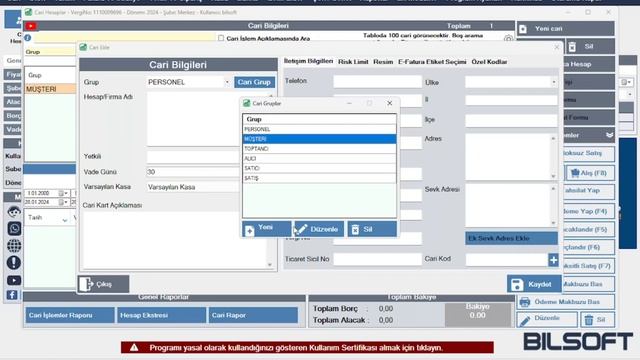Open the Varsayılan Kasa dropdown
The height and width of the screenshot is (360, 640).
tap(193, 187)
